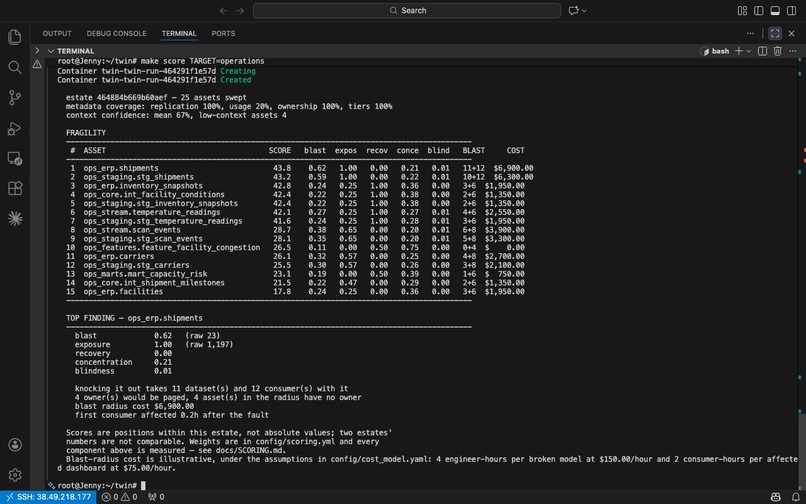Viewport: 806px width, 504px height.
Task: Switch to the DEBUG CONSOLE tab
Action: [116, 33]
